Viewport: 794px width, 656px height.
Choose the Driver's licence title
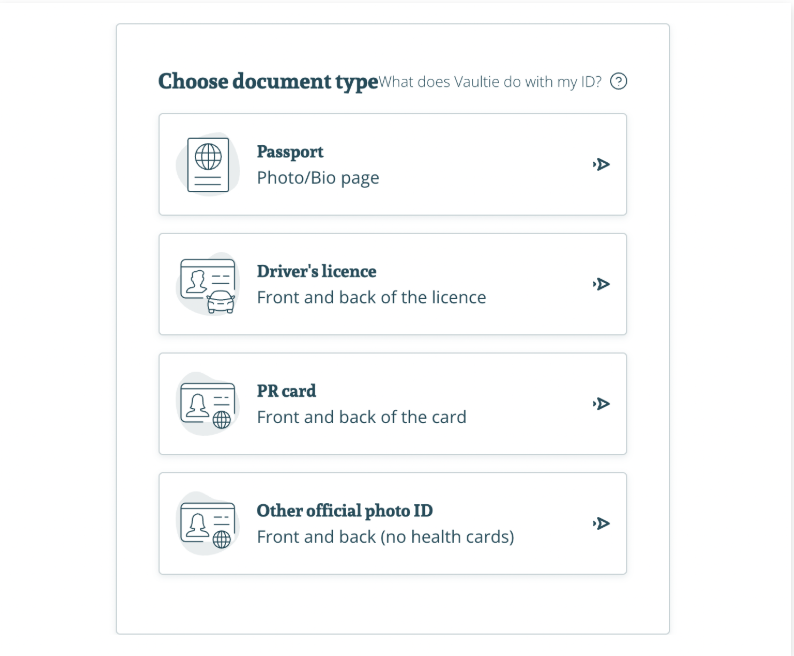click(316, 271)
